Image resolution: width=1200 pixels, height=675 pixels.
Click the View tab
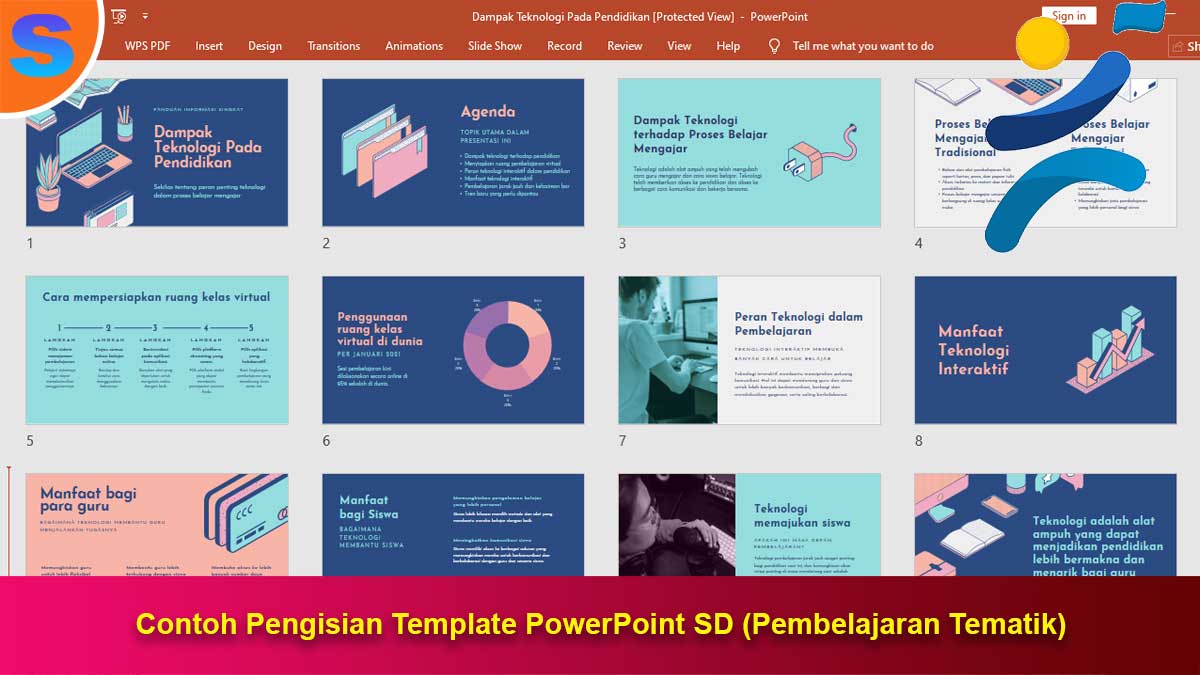click(679, 46)
